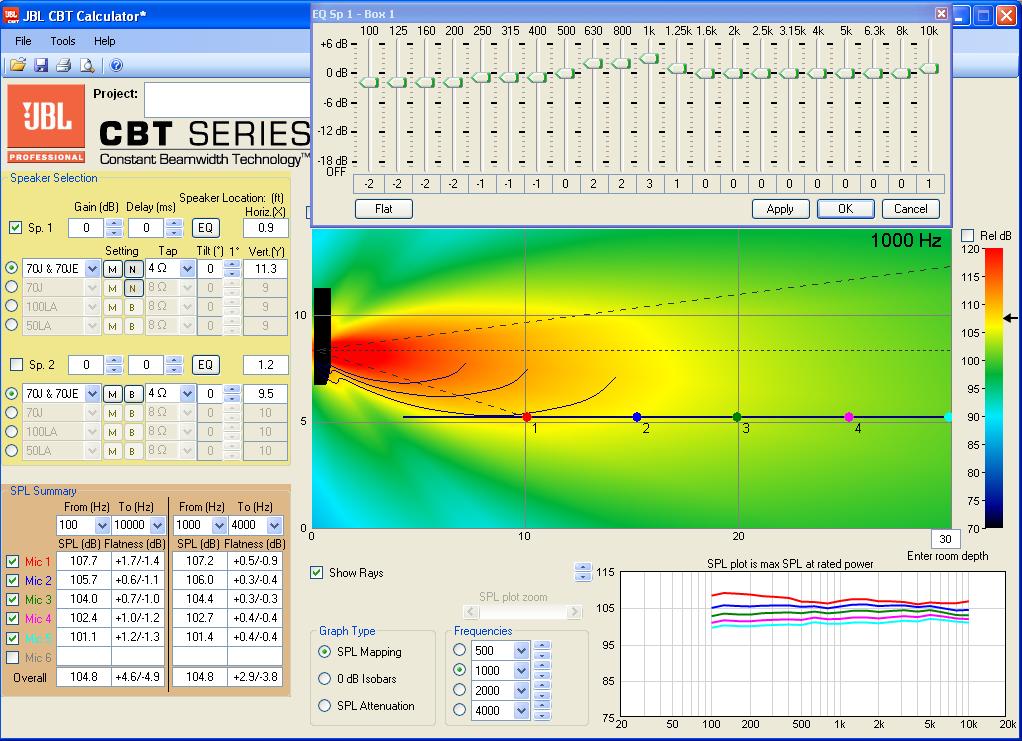The height and width of the screenshot is (741, 1022).
Task: Click SPL plot vertical range spinner near 115
Action: (x=583, y=572)
